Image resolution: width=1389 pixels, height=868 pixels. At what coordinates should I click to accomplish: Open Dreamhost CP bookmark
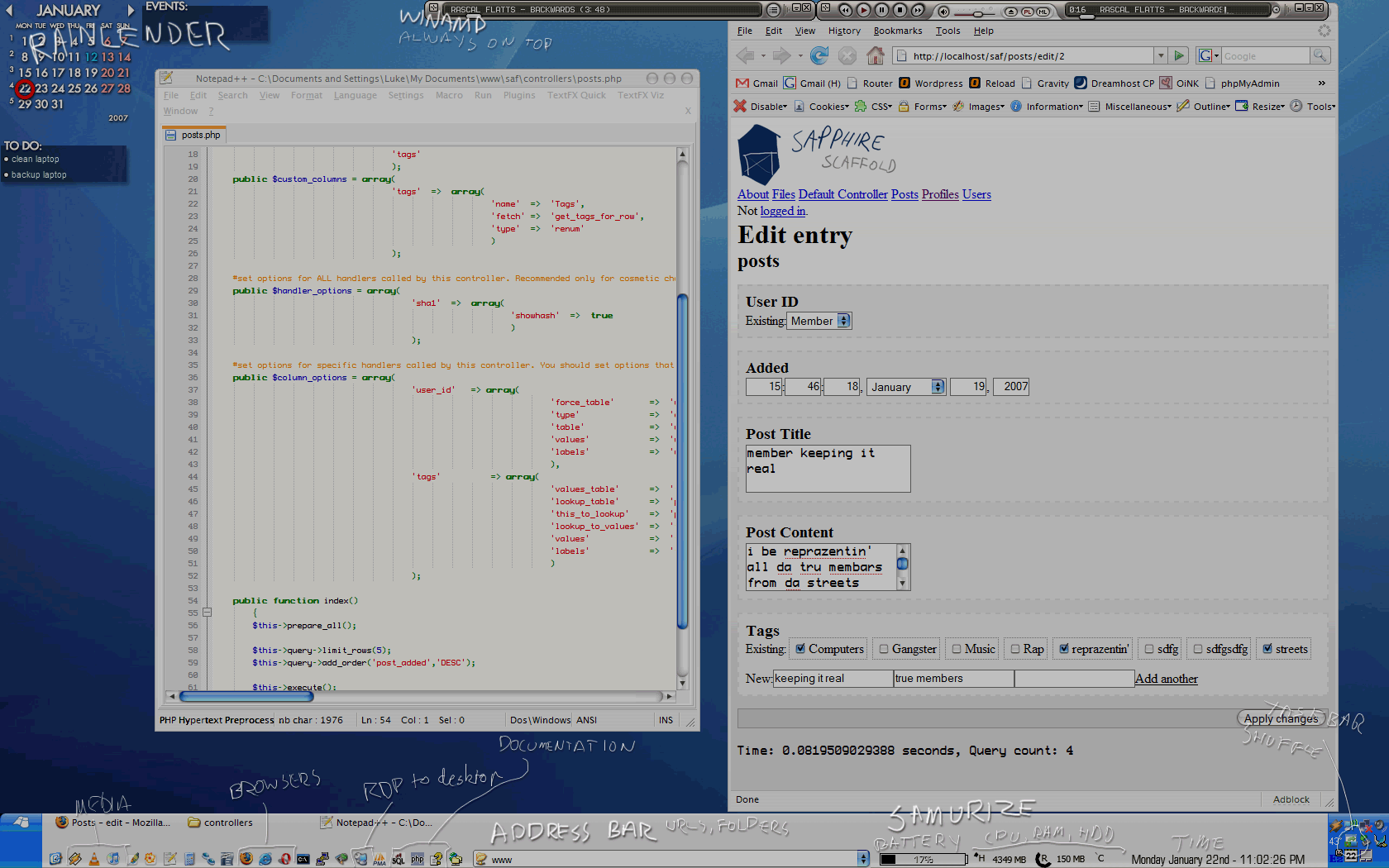[1114, 83]
